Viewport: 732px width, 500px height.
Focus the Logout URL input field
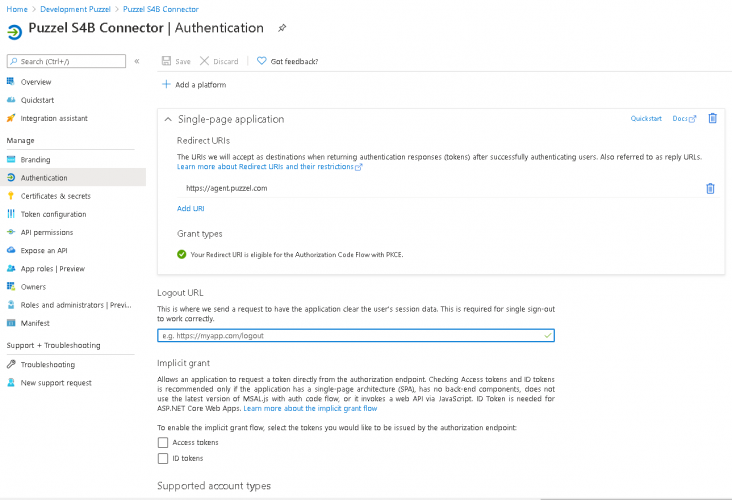(x=356, y=335)
